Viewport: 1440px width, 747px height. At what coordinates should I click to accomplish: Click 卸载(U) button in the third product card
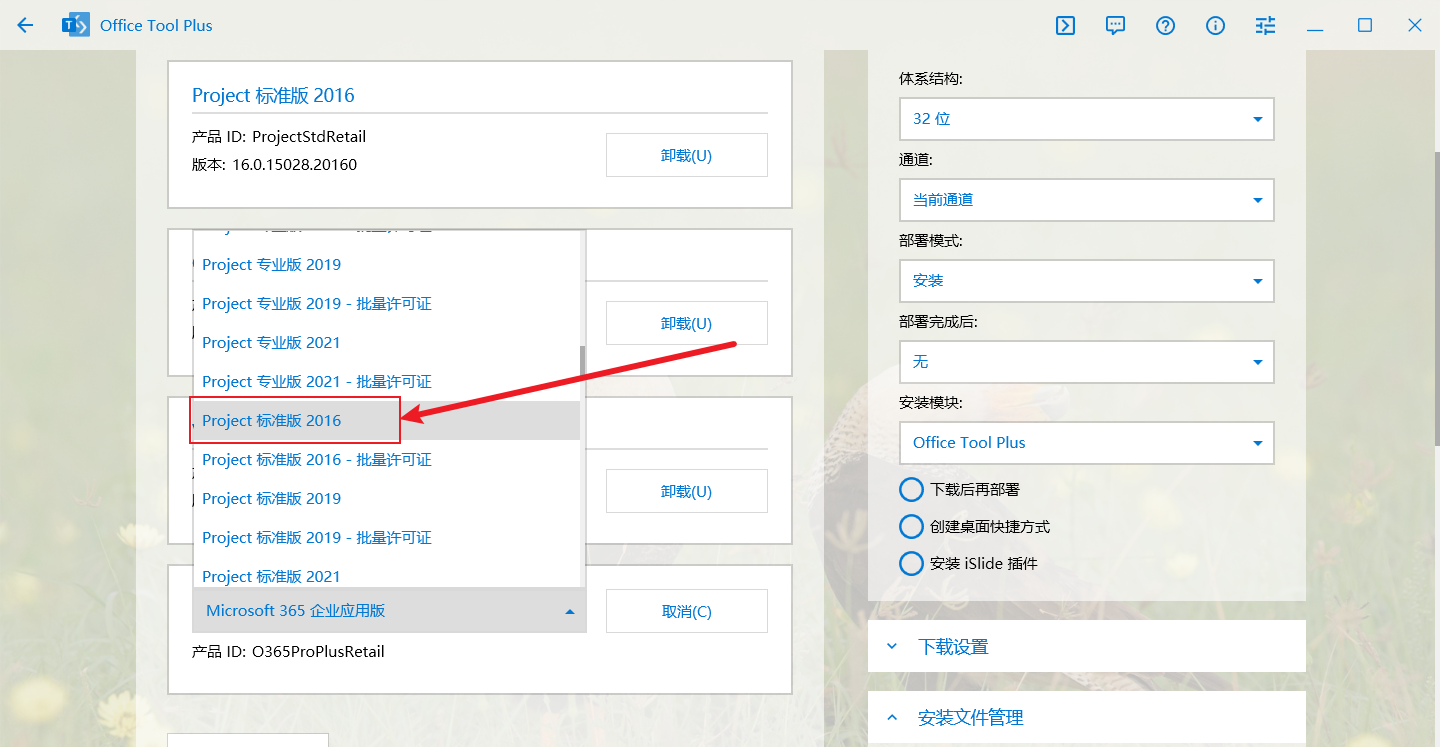687,491
